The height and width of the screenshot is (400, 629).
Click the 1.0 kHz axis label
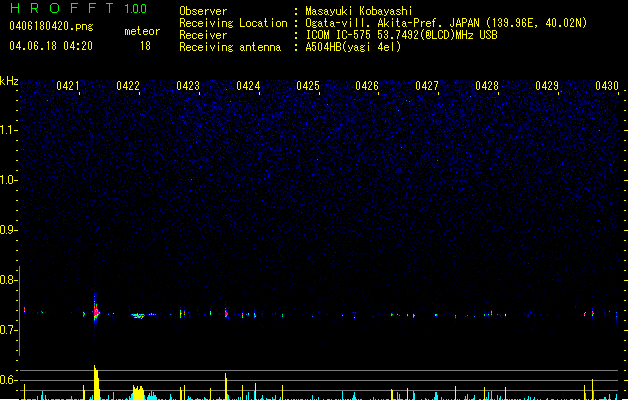(8, 180)
